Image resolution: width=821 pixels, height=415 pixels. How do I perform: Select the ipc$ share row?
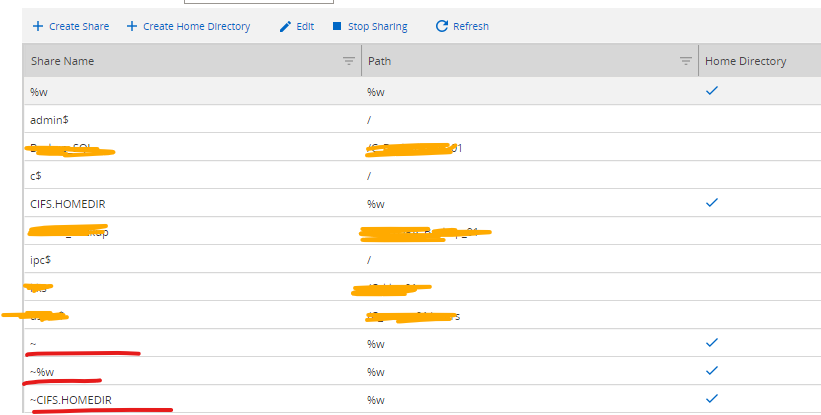[44, 259]
